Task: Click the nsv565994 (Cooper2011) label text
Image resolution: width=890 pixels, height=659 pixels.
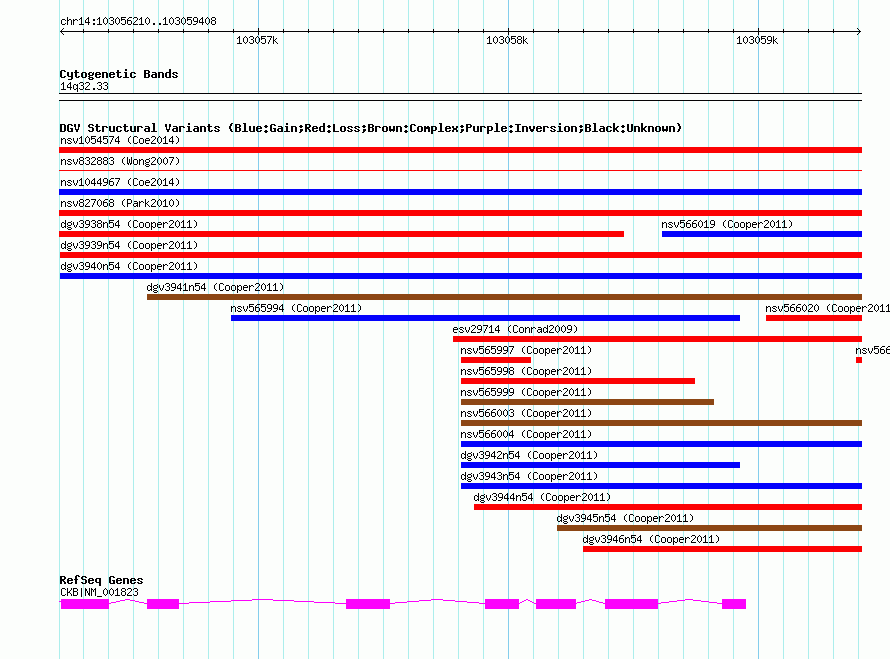Action: tap(296, 308)
